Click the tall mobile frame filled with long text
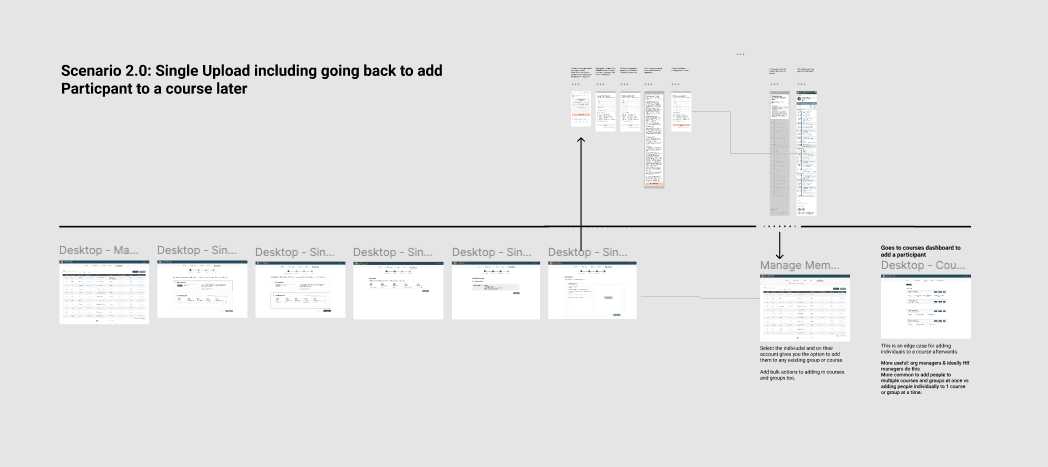 point(654,140)
